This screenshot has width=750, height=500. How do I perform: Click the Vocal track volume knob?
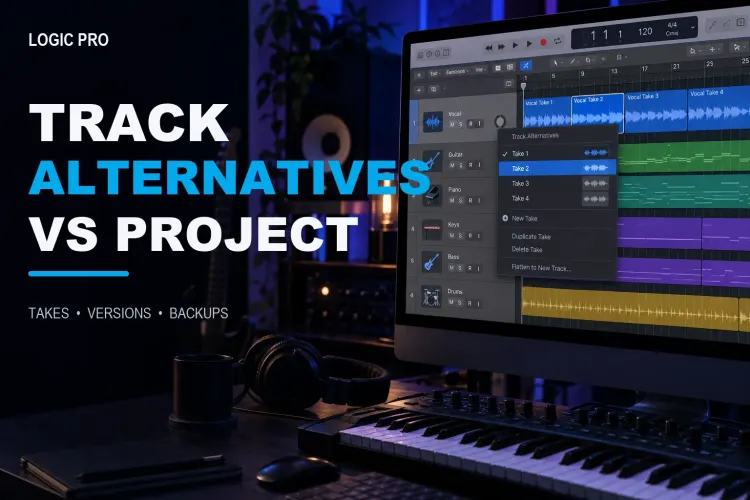(500, 121)
